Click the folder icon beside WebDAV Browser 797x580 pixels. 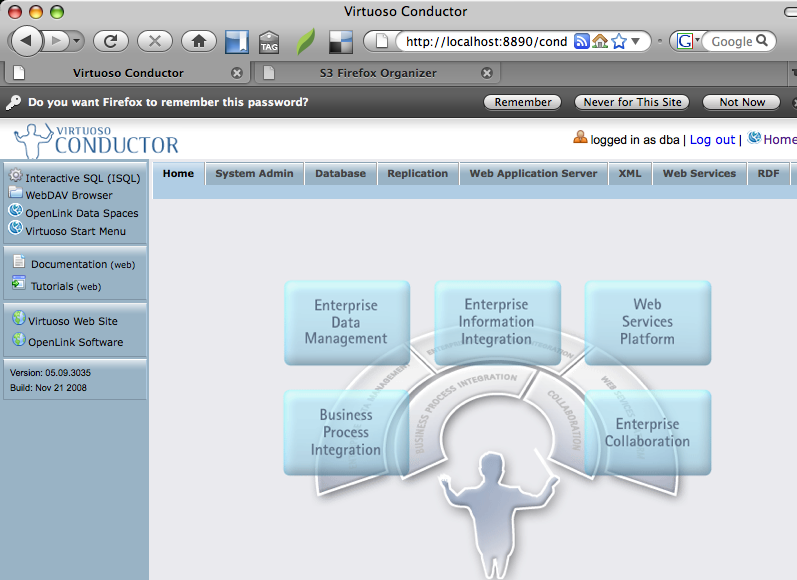(x=15, y=194)
